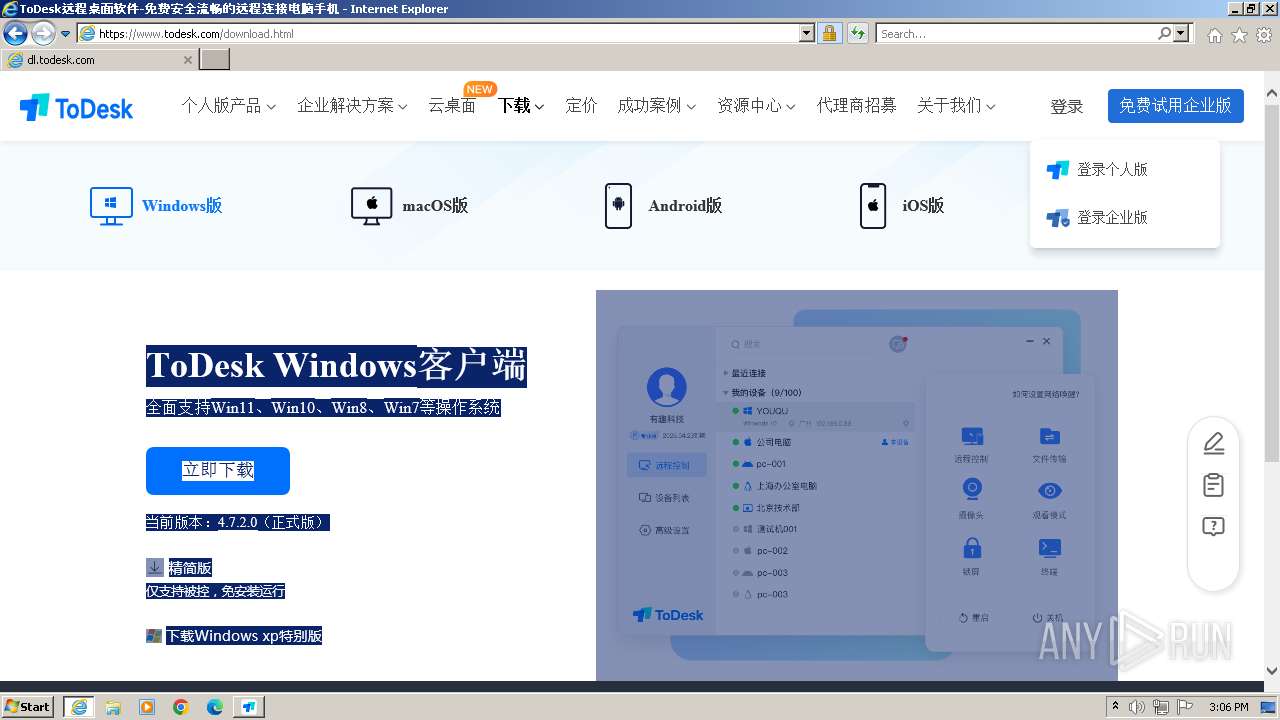Click the 登录个人版 icon
Viewport: 1280px width, 720px height.
click(x=1057, y=170)
